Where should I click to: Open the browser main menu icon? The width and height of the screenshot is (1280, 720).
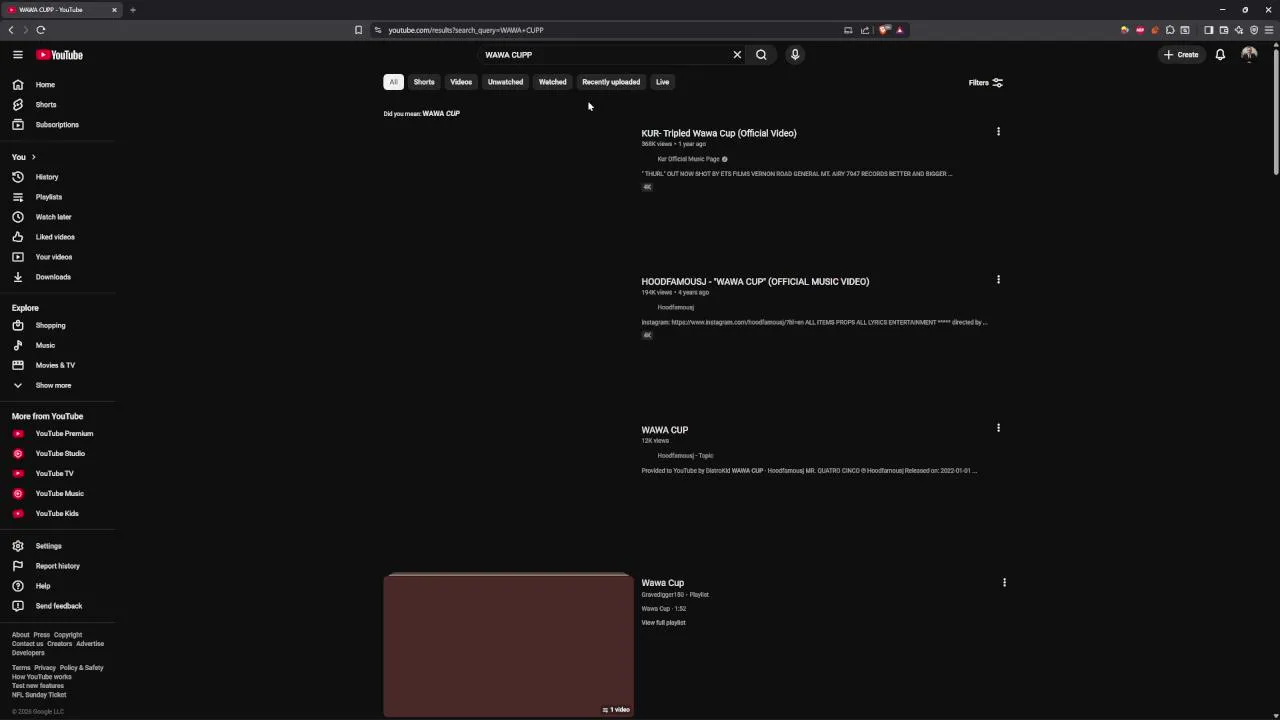(1269, 30)
